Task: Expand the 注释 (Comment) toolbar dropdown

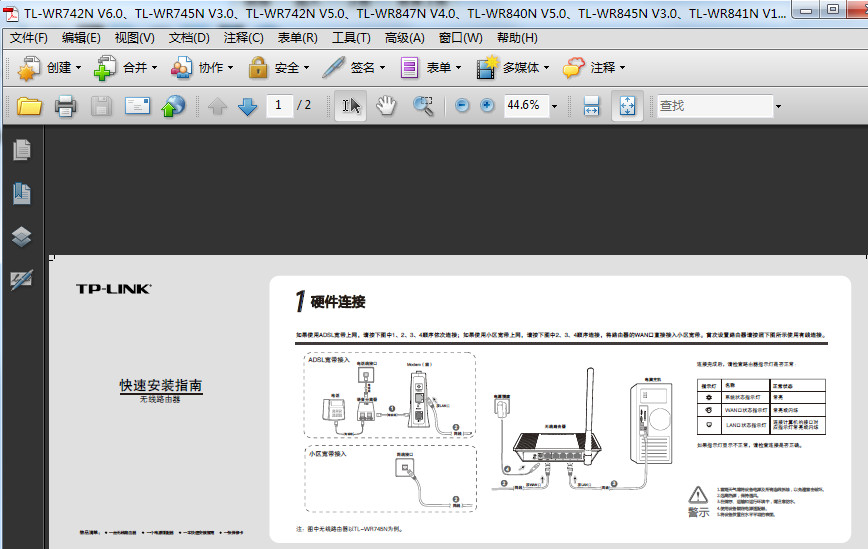Action: [x=622, y=68]
